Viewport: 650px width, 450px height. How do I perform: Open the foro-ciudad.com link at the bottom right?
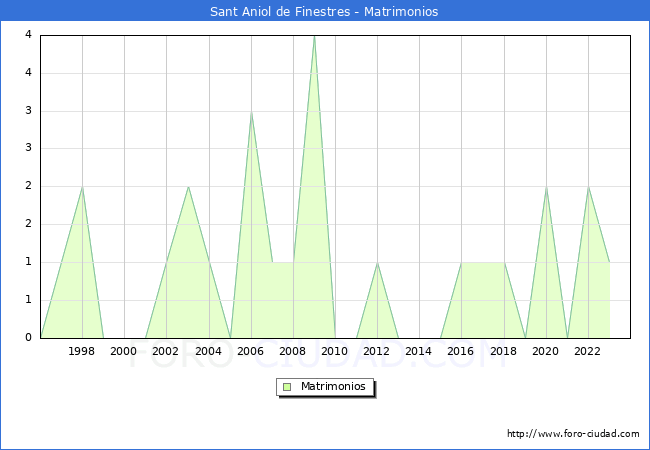pos(573,434)
